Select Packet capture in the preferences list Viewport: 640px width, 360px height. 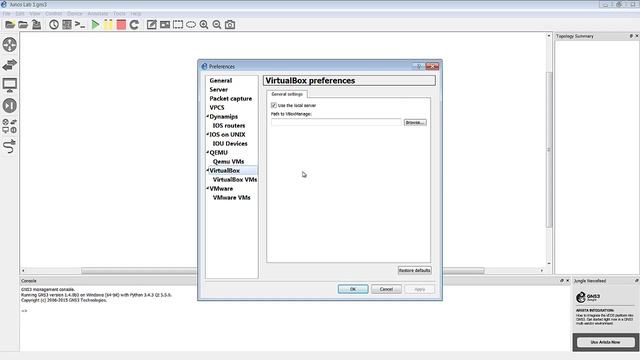click(231, 98)
